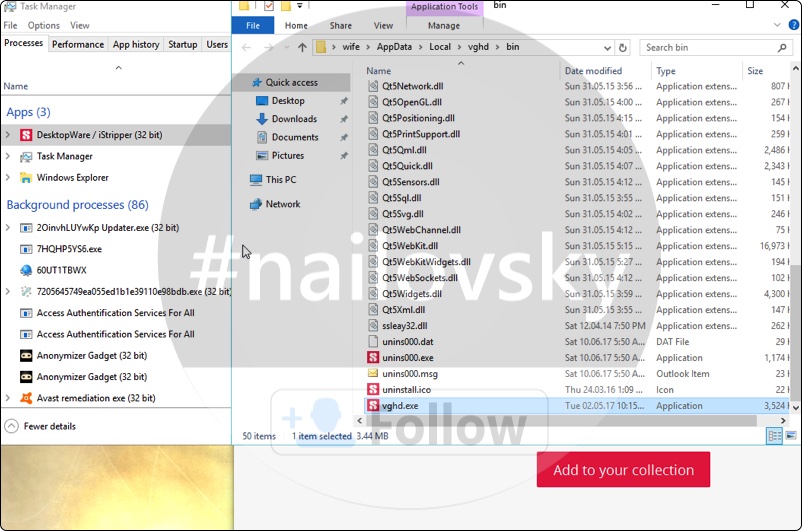Click the Up one level arrow icon
This screenshot has width=802, height=531.
302,47
